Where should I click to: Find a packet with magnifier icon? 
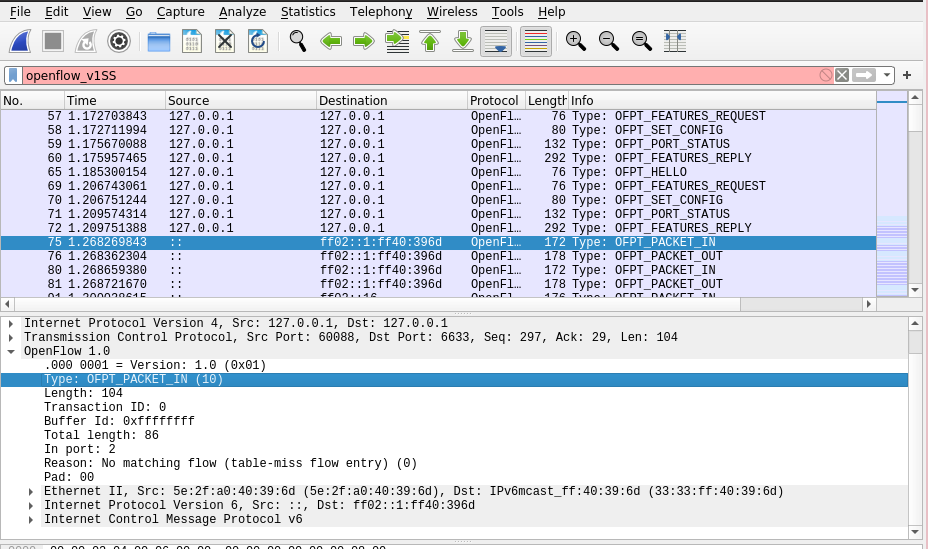point(298,41)
